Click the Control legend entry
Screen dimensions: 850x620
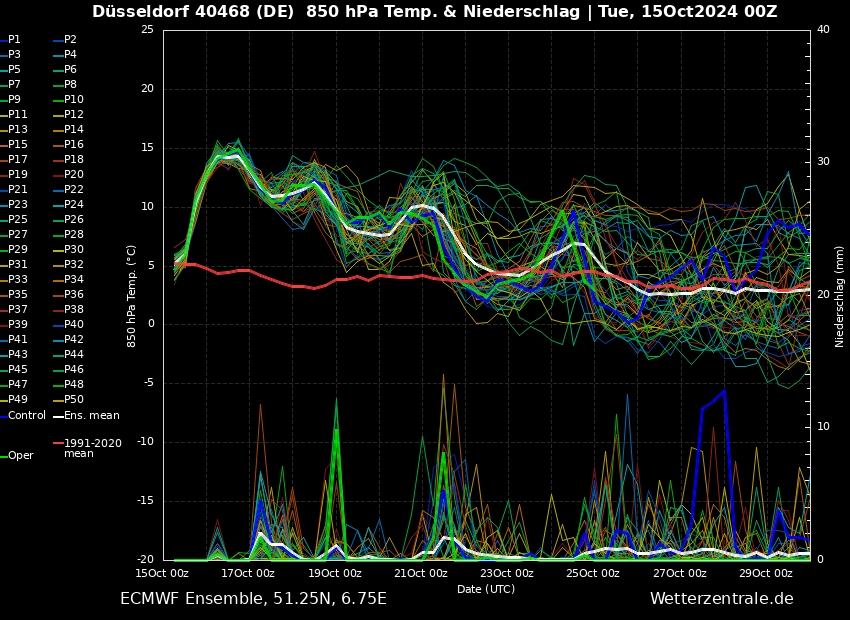coord(27,415)
